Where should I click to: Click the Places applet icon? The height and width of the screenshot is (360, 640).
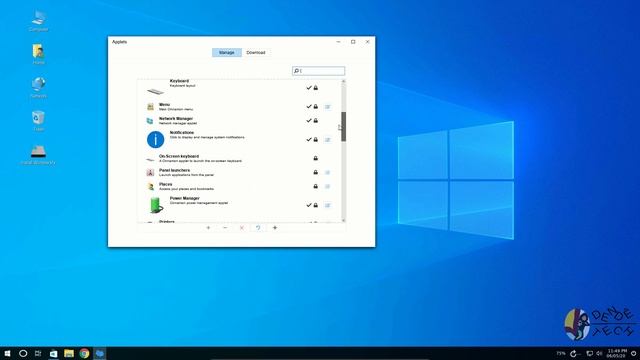click(150, 187)
